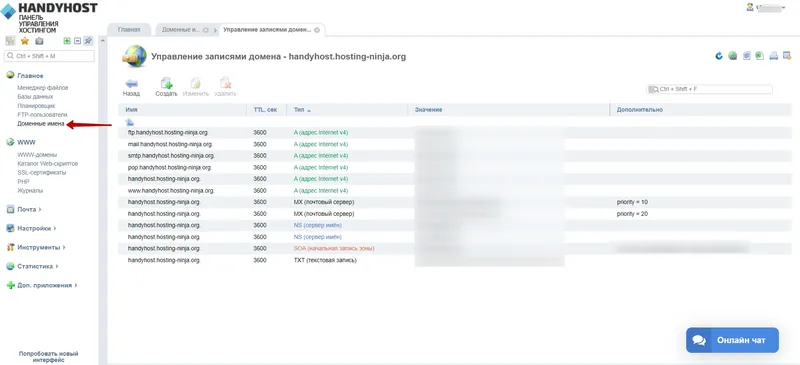Screen dimensions: 800x365
Task: Open table settings icon at far right
Action: (x=787, y=56)
